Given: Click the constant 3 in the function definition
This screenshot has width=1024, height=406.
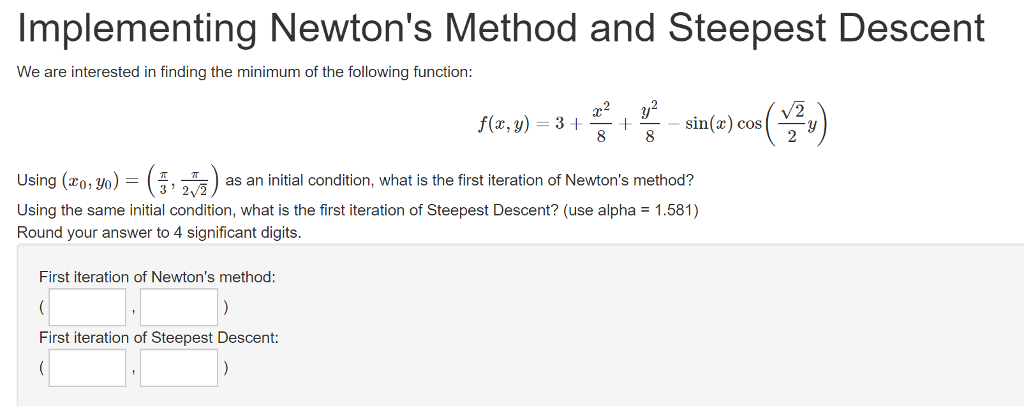Looking at the screenshot, I should pyautogui.click(x=560, y=123).
